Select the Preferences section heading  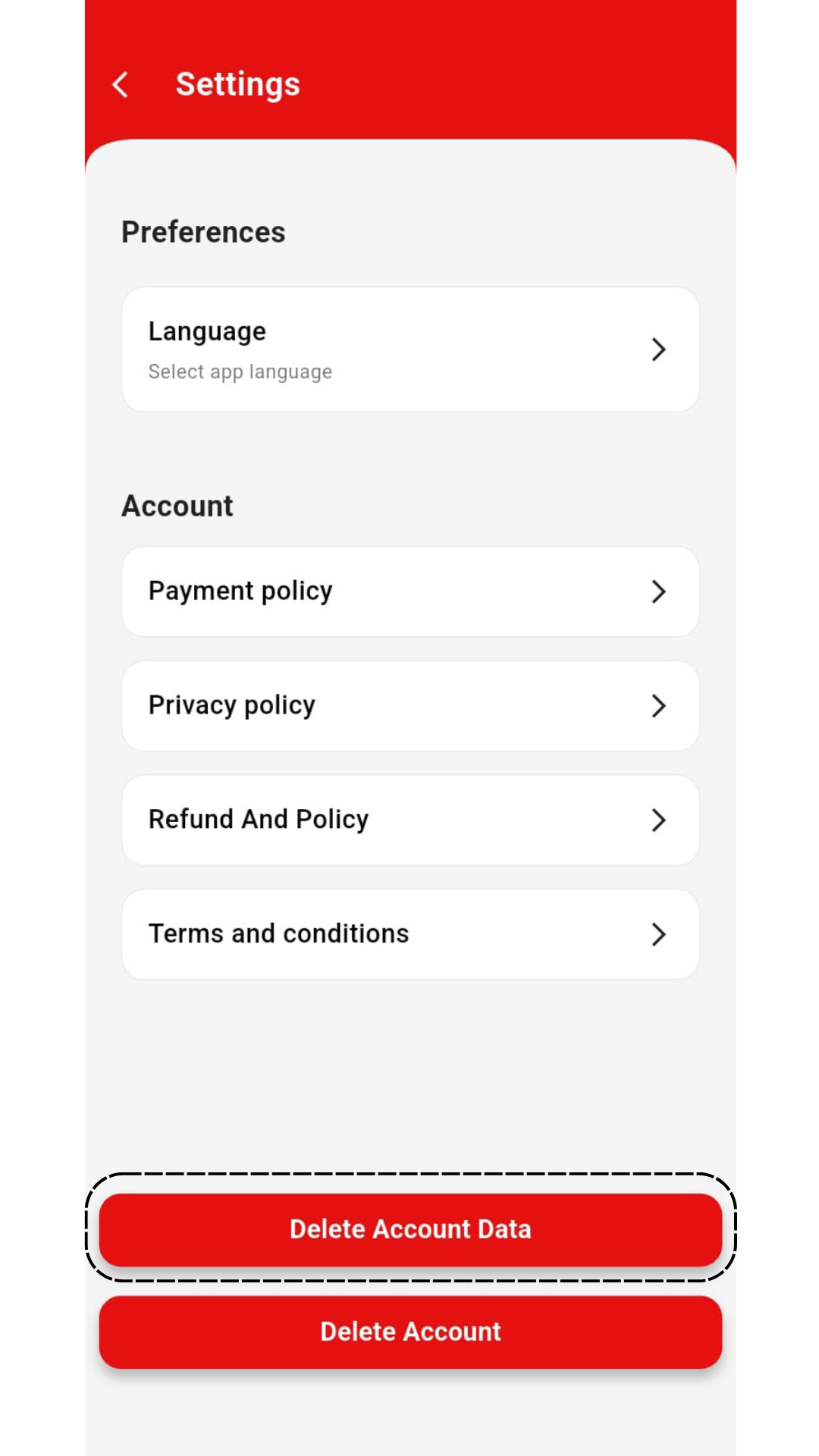coord(203,232)
